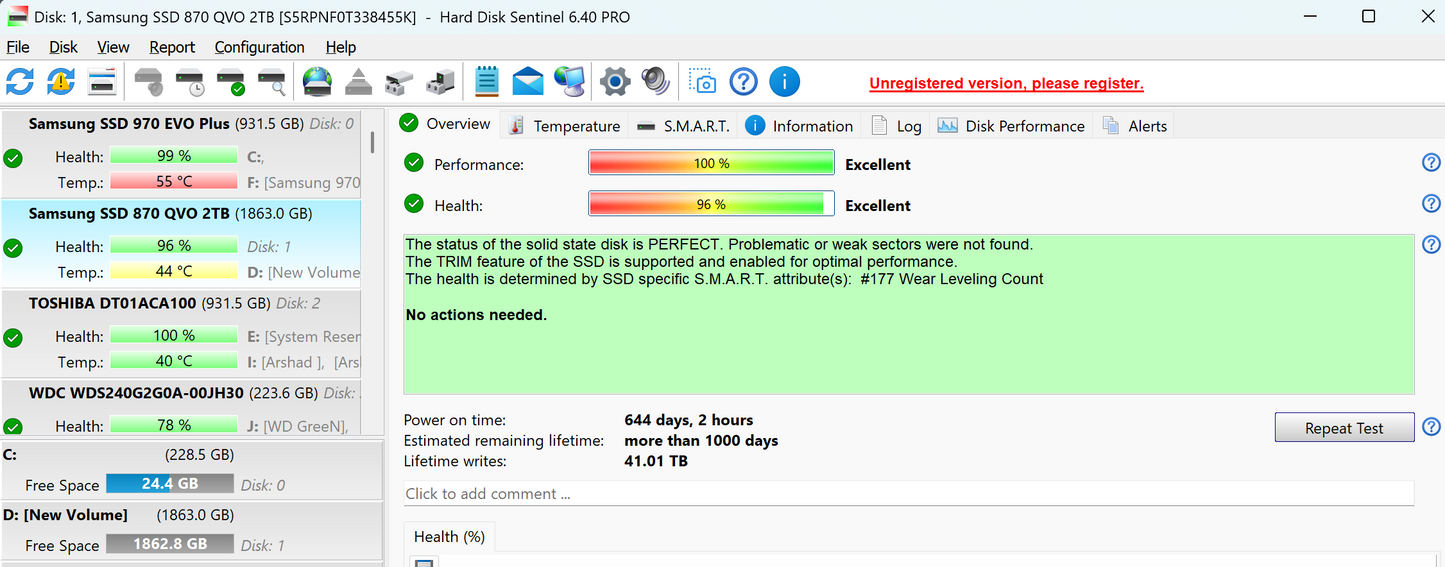Viewport: 1445px width, 567px height.
Task: Click the Unregistered version, please register link
Action: 1006,84
